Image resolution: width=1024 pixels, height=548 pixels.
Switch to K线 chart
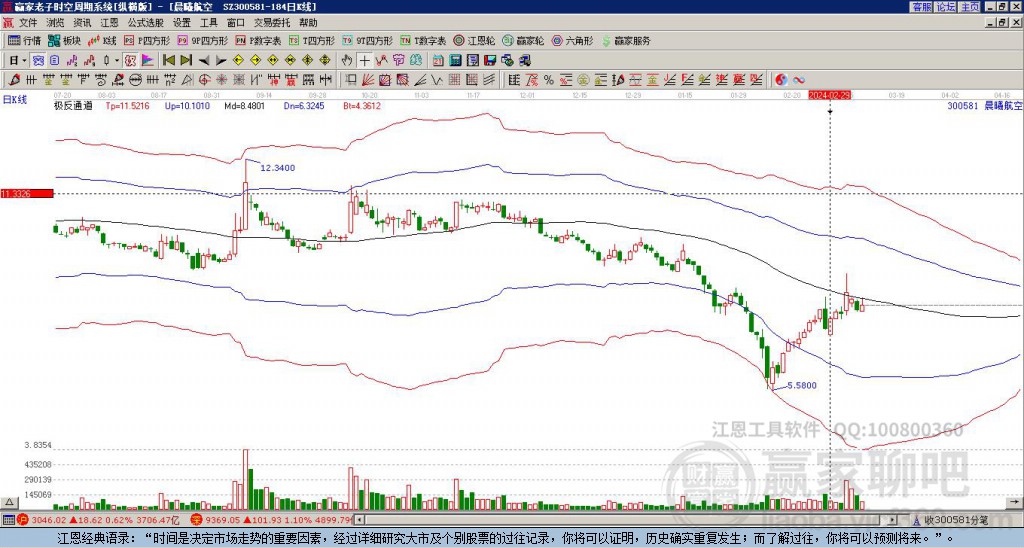[x=102, y=40]
